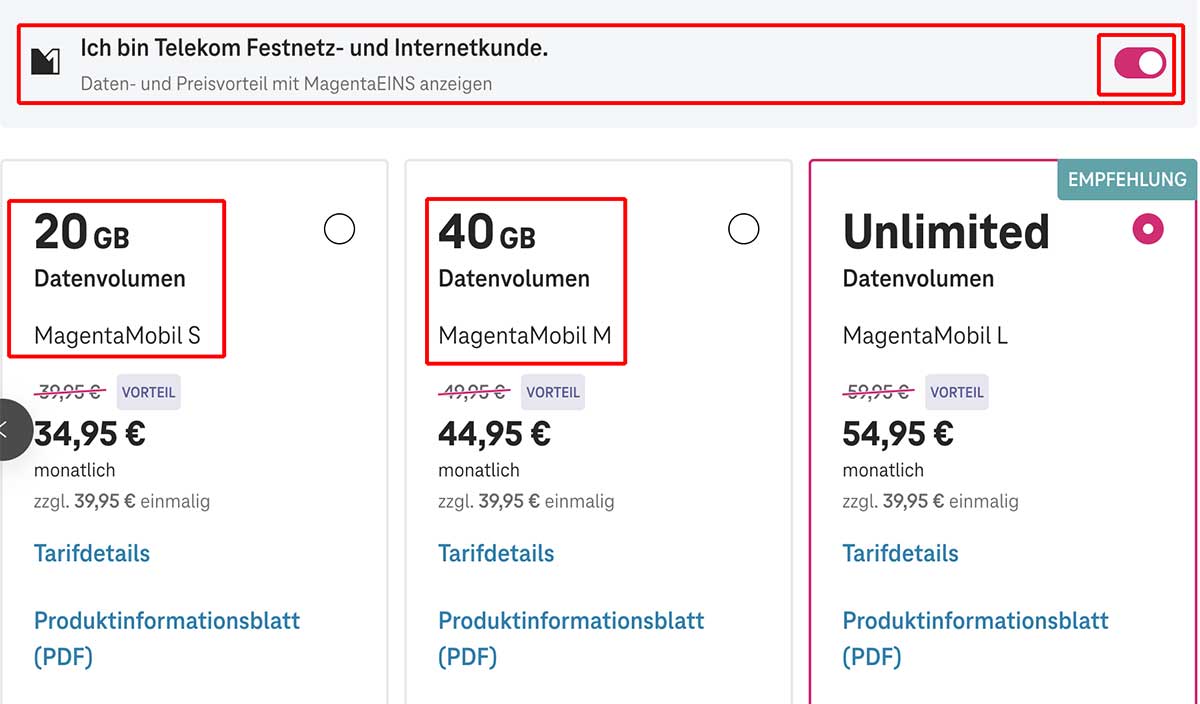Open the MagentaMobil S Produktinformationsblatt PDF

pos(166,620)
